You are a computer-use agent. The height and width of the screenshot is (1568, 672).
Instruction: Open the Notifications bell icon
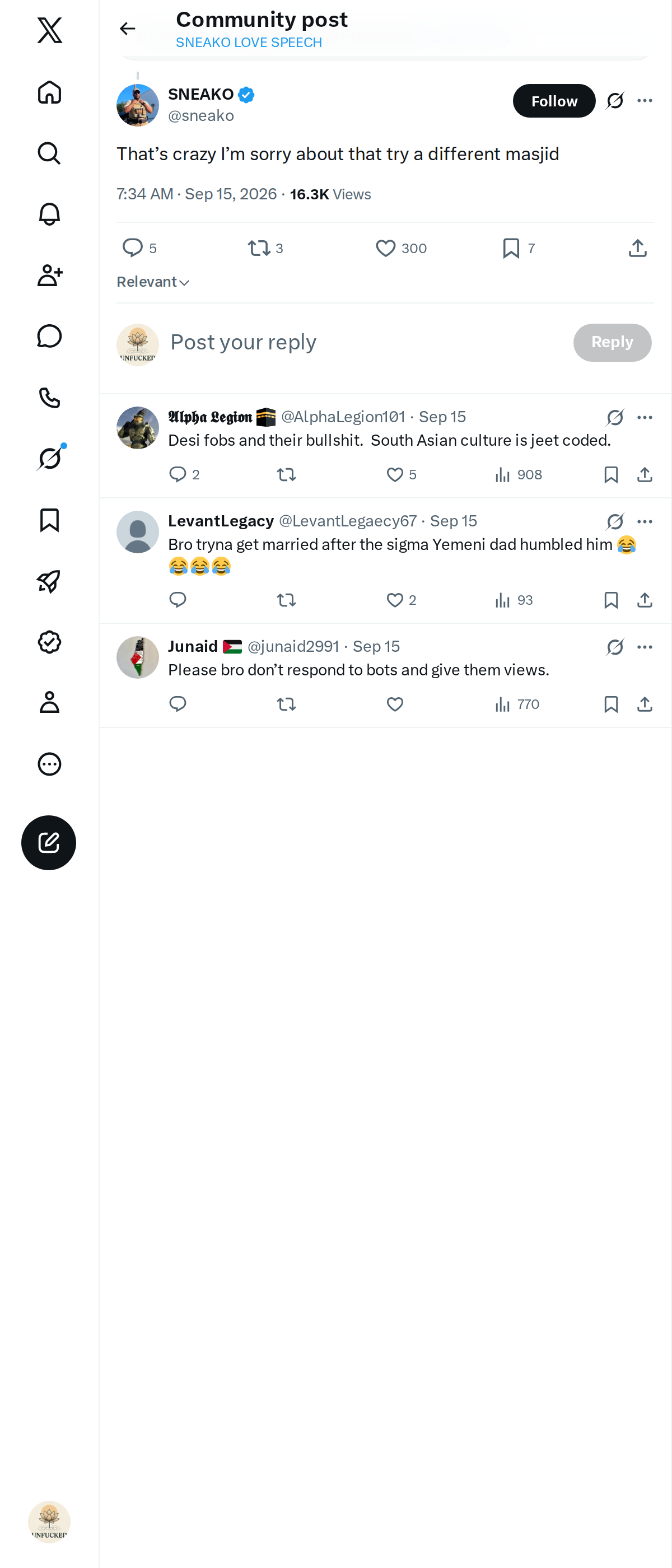coord(49,214)
